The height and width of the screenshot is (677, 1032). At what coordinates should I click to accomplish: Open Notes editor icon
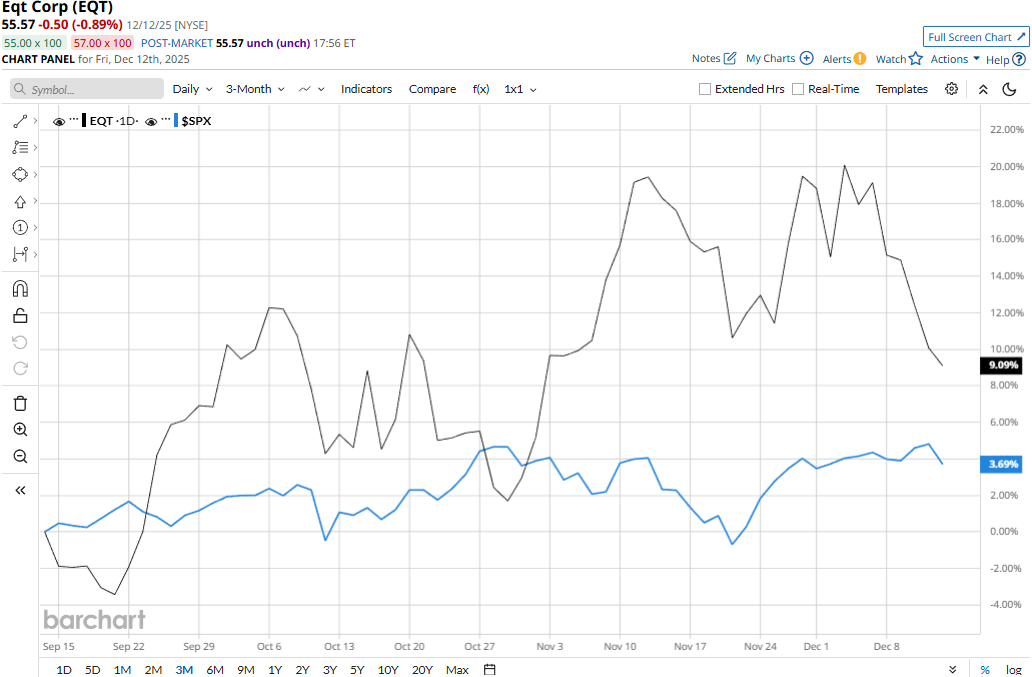click(730, 58)
